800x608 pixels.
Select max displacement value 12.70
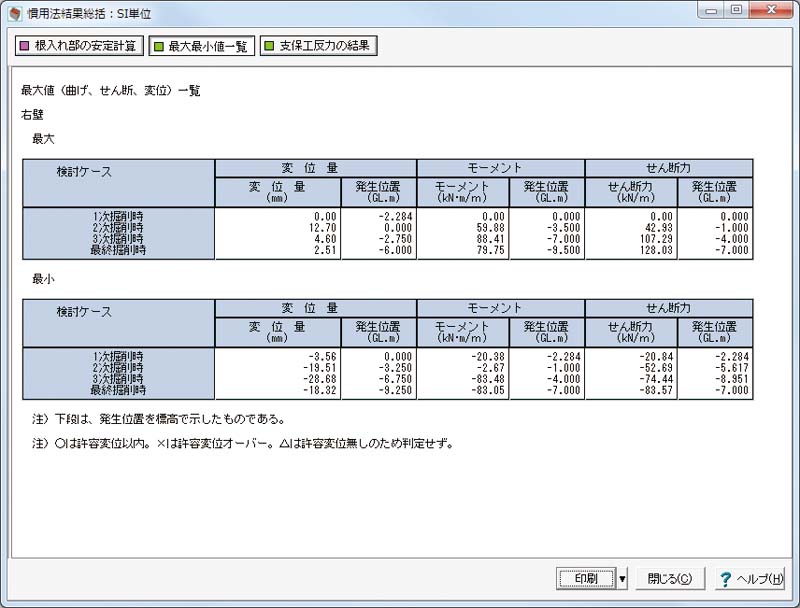click(322, 228)
